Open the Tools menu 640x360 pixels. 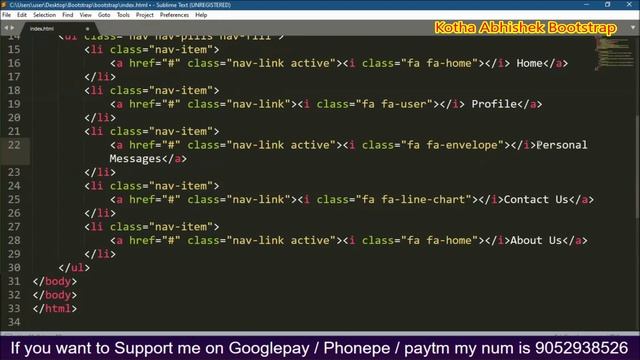coord(123,15)
